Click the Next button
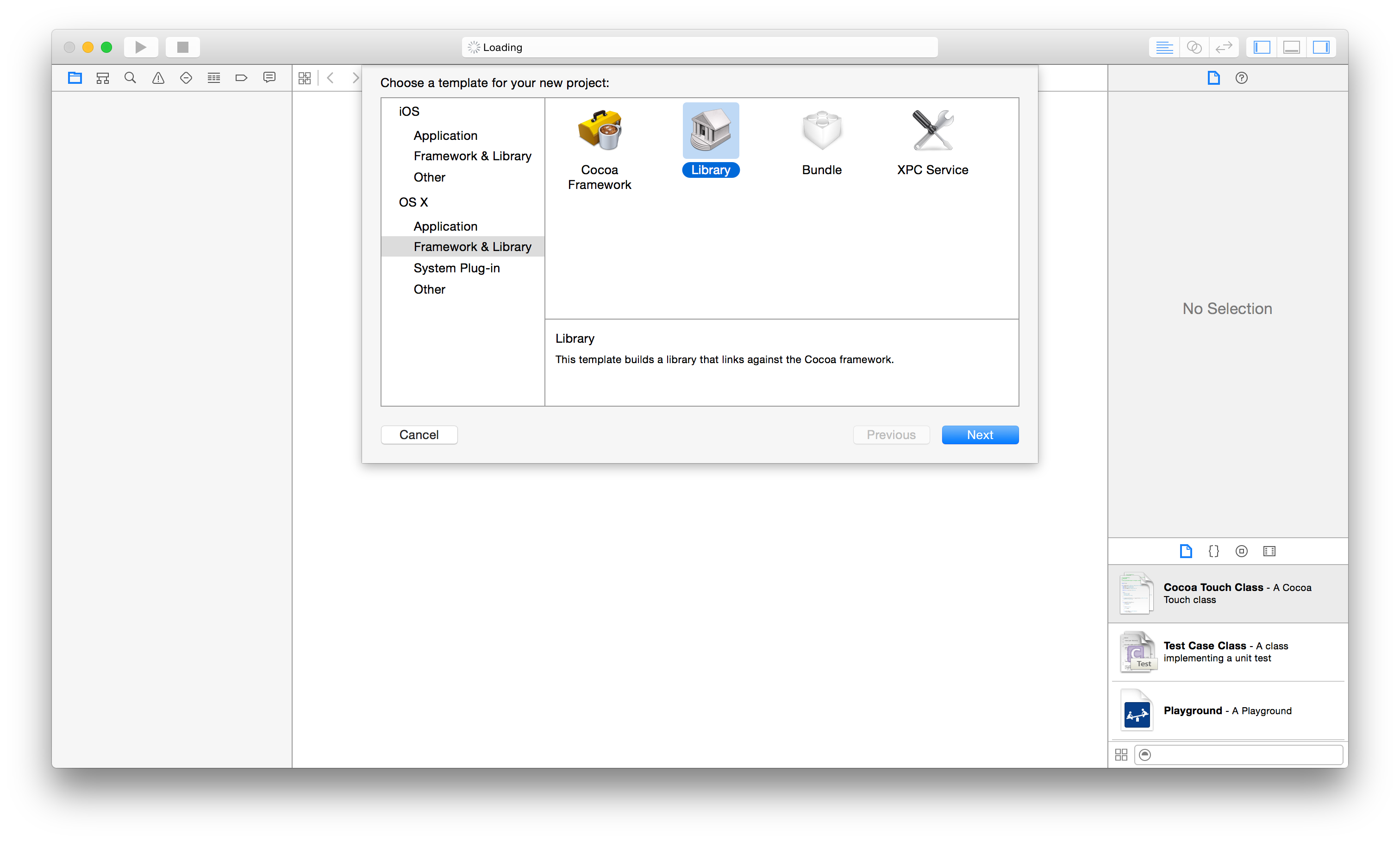This screenshot has height=842, width=1400. pyautogui.click(x=981, y=434)
